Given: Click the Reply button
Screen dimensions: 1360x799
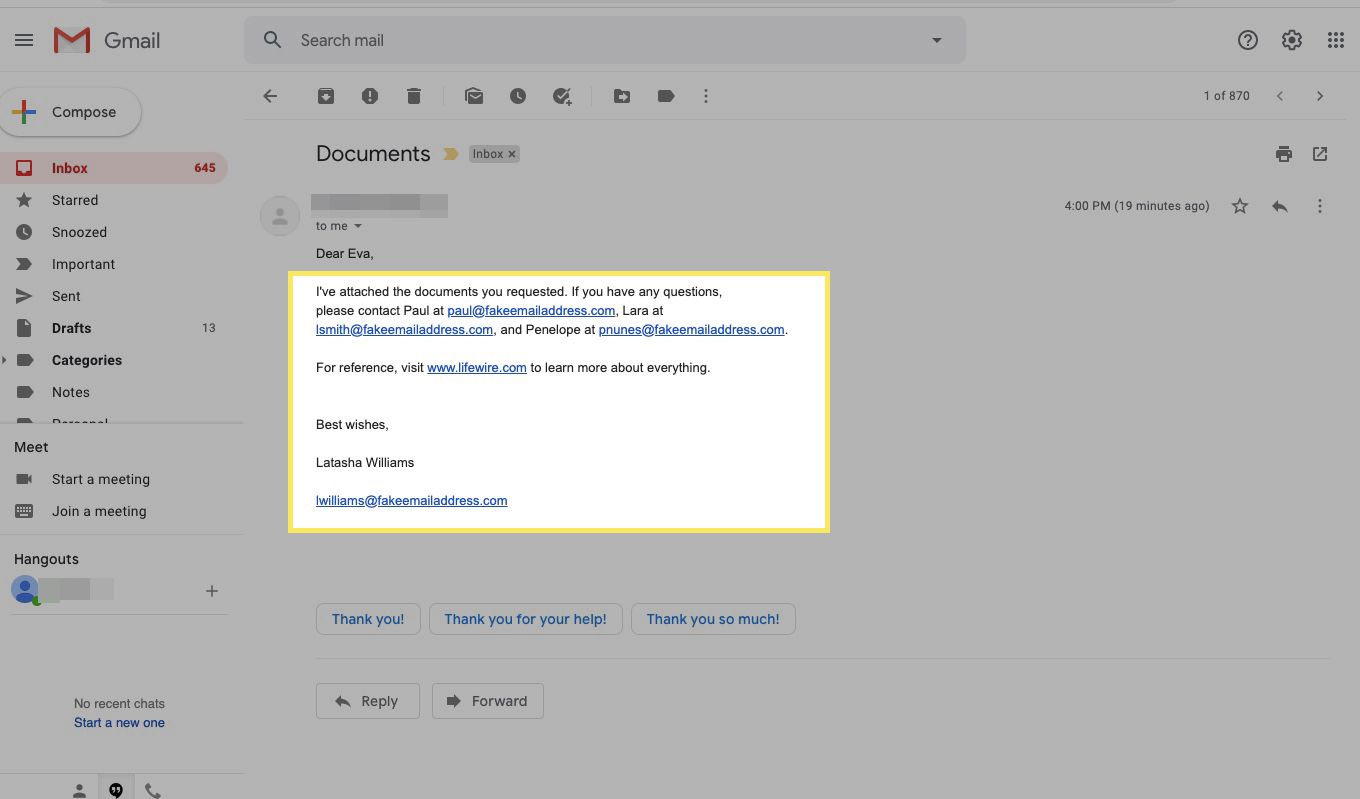Looking at the screenshot, I should (367, 701).
